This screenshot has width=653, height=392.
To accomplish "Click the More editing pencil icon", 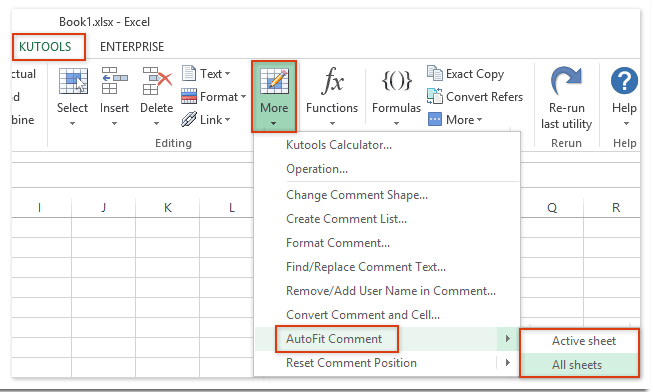I will [274, 81].
